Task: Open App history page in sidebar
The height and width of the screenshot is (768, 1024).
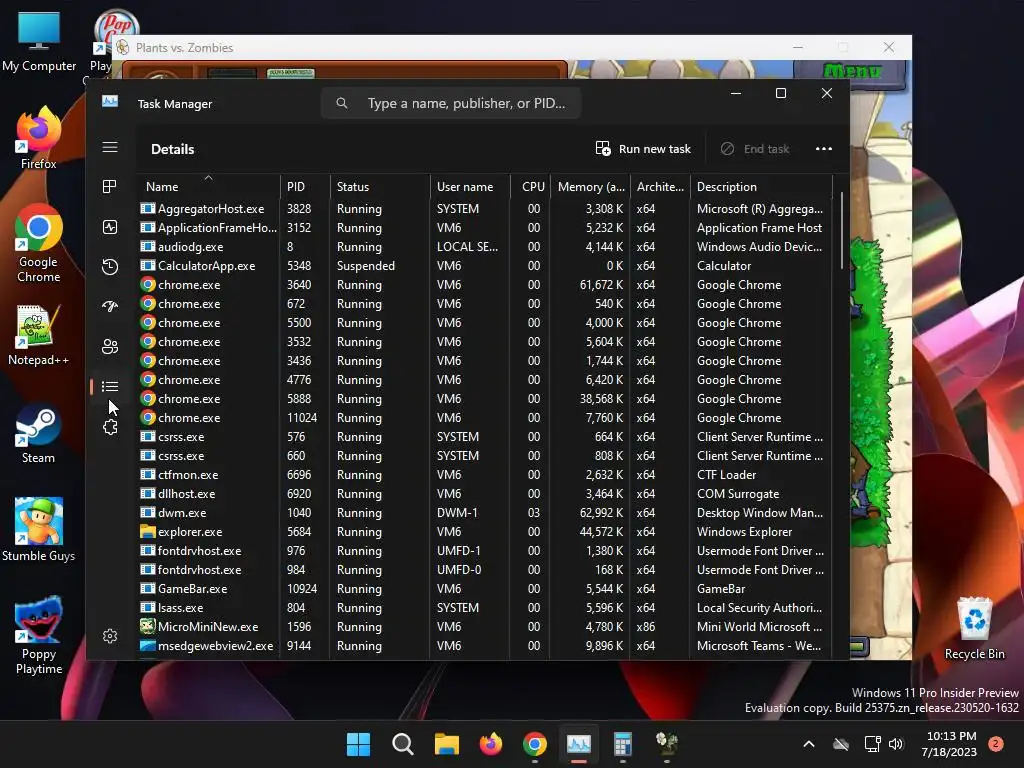Action: 110,266
